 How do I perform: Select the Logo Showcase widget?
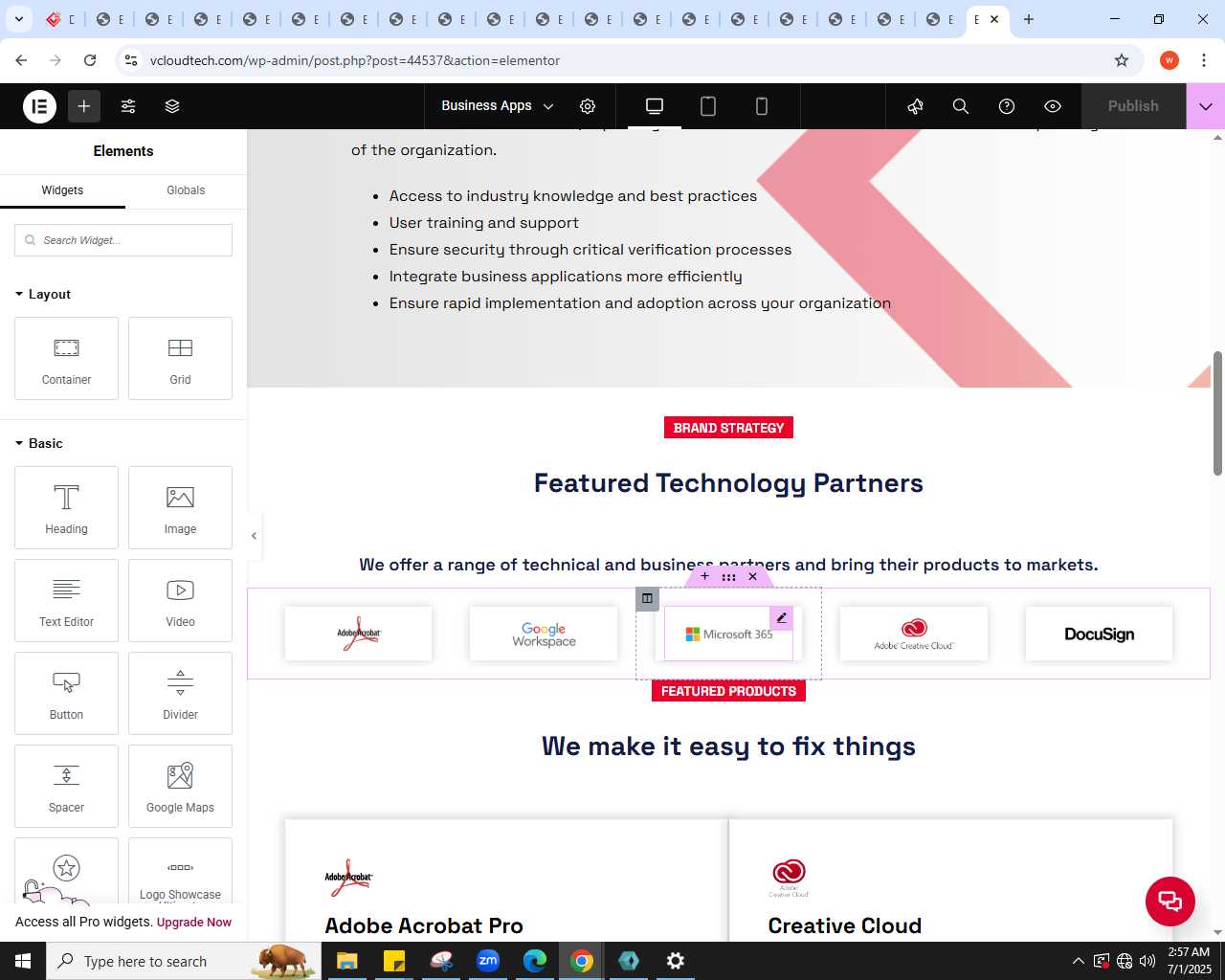click(180, 871)
